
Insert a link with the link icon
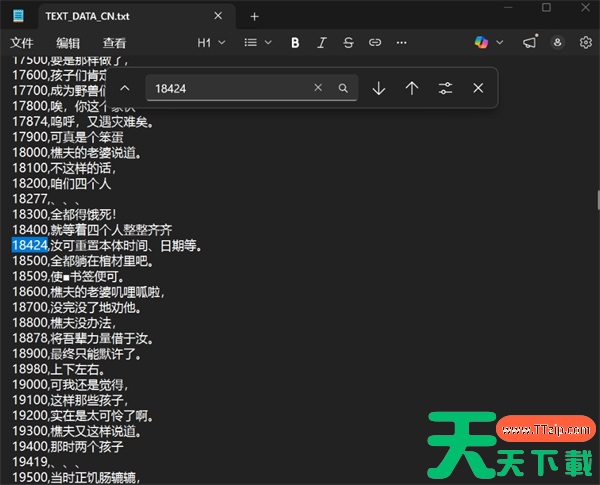click(x=375, y=42)
